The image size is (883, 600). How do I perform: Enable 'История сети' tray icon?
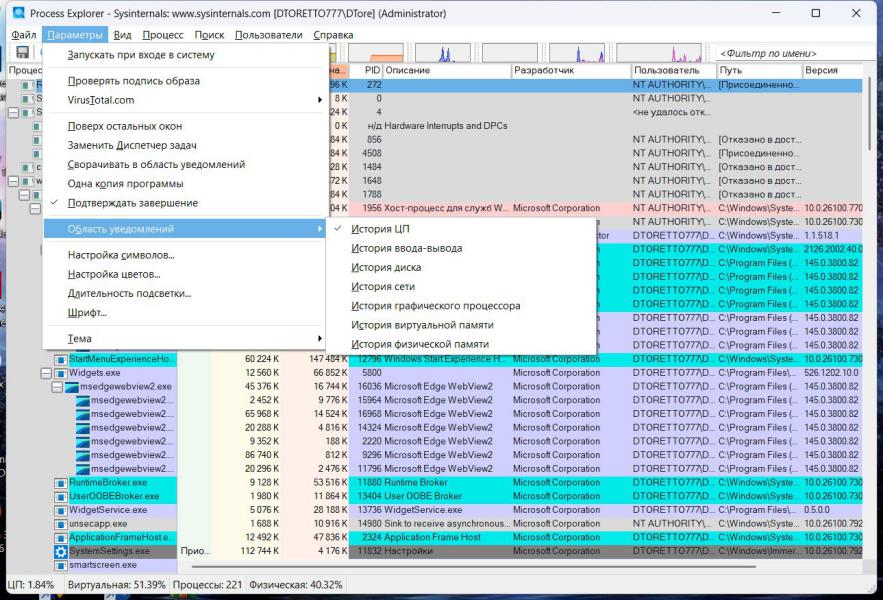point(382,287)
